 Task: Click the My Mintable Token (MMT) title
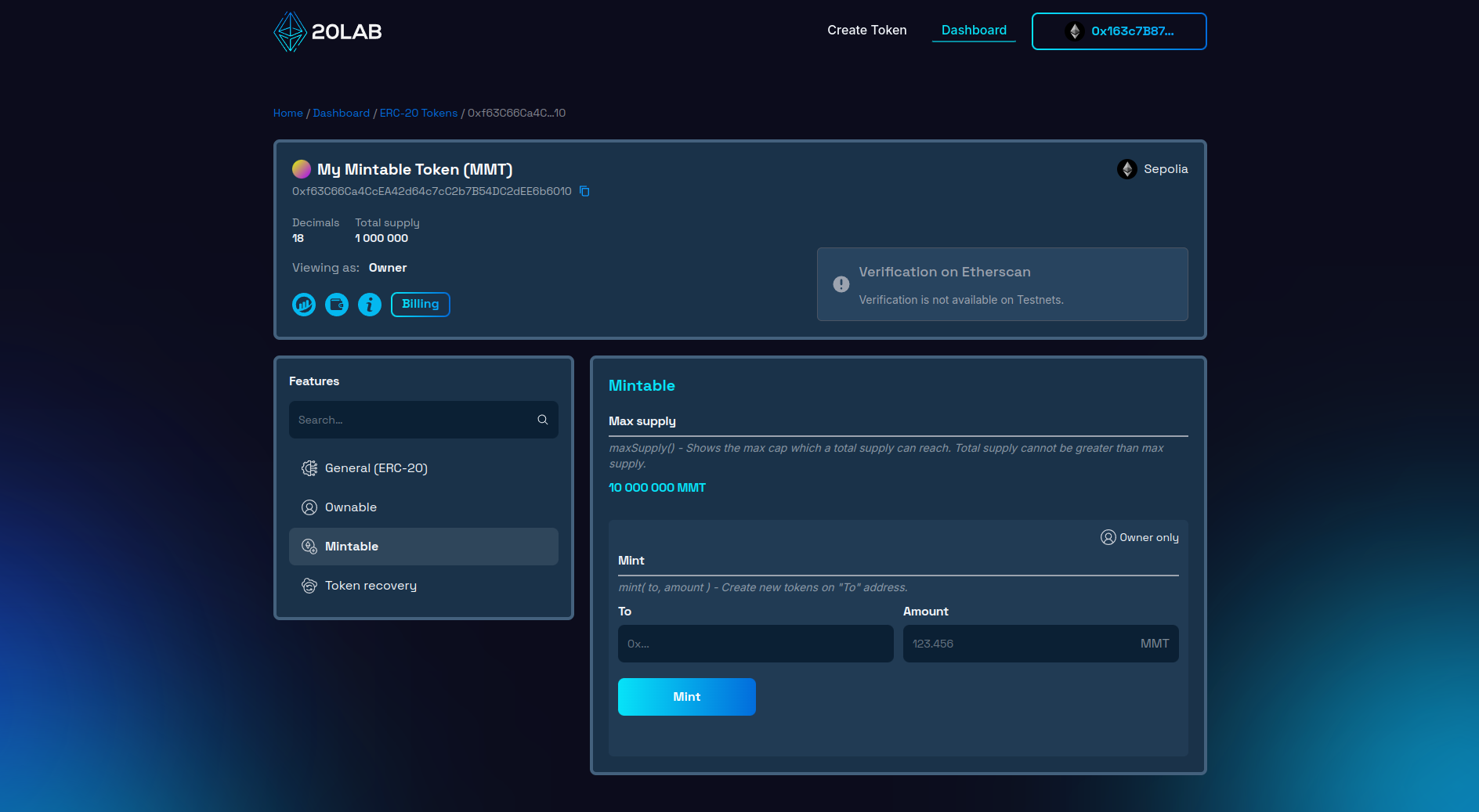(x=414, y=169)
